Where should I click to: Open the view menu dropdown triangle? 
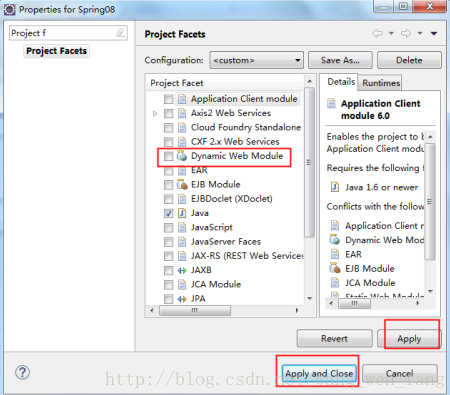434,33
